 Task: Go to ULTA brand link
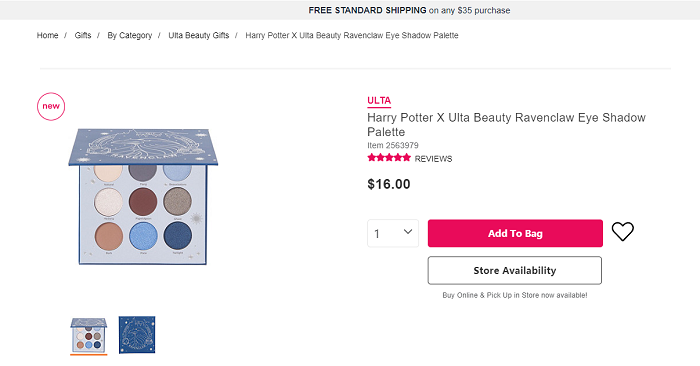click(379, 101)
